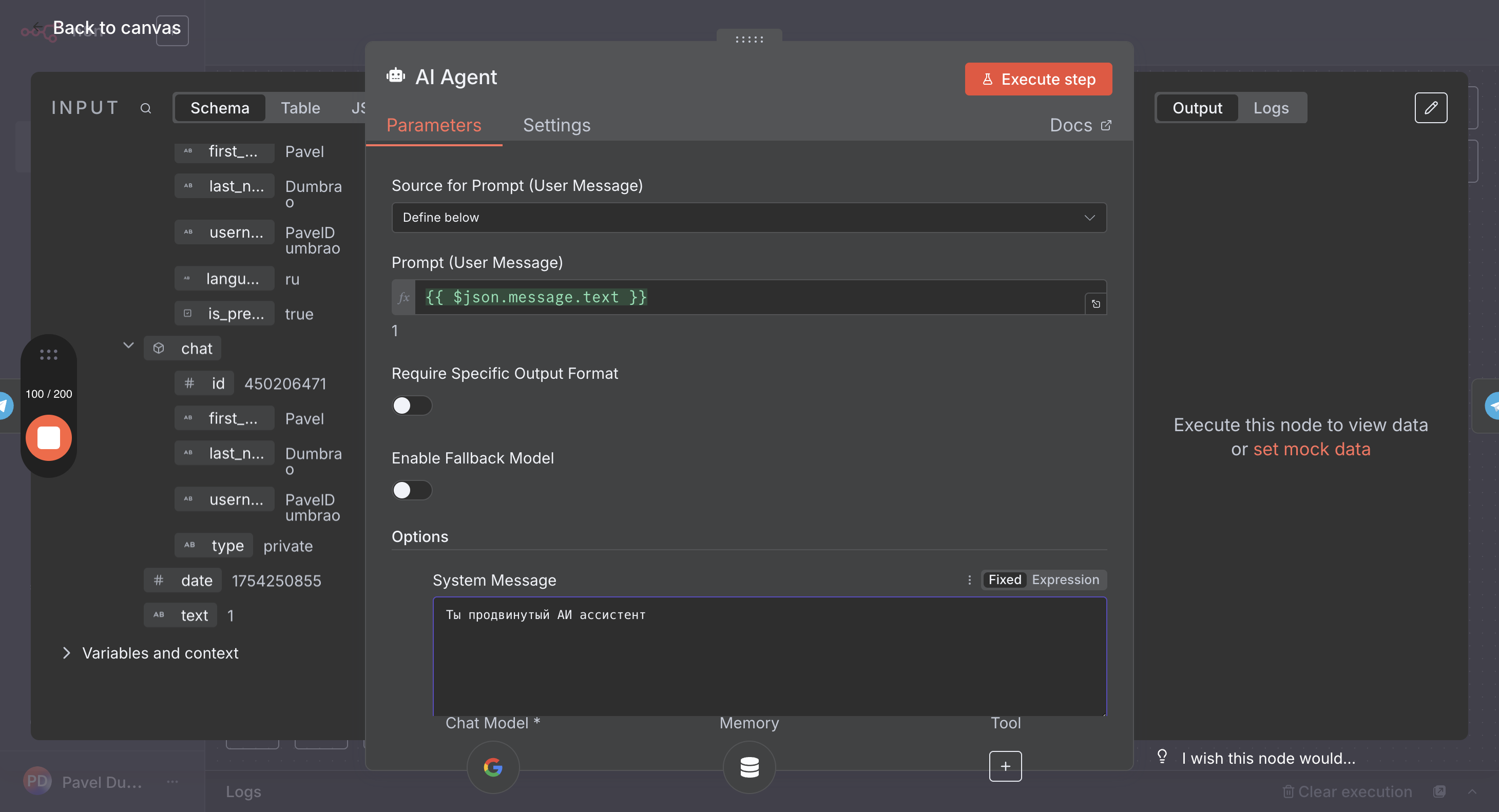Switch to the Settings tab

click(556, 125)
